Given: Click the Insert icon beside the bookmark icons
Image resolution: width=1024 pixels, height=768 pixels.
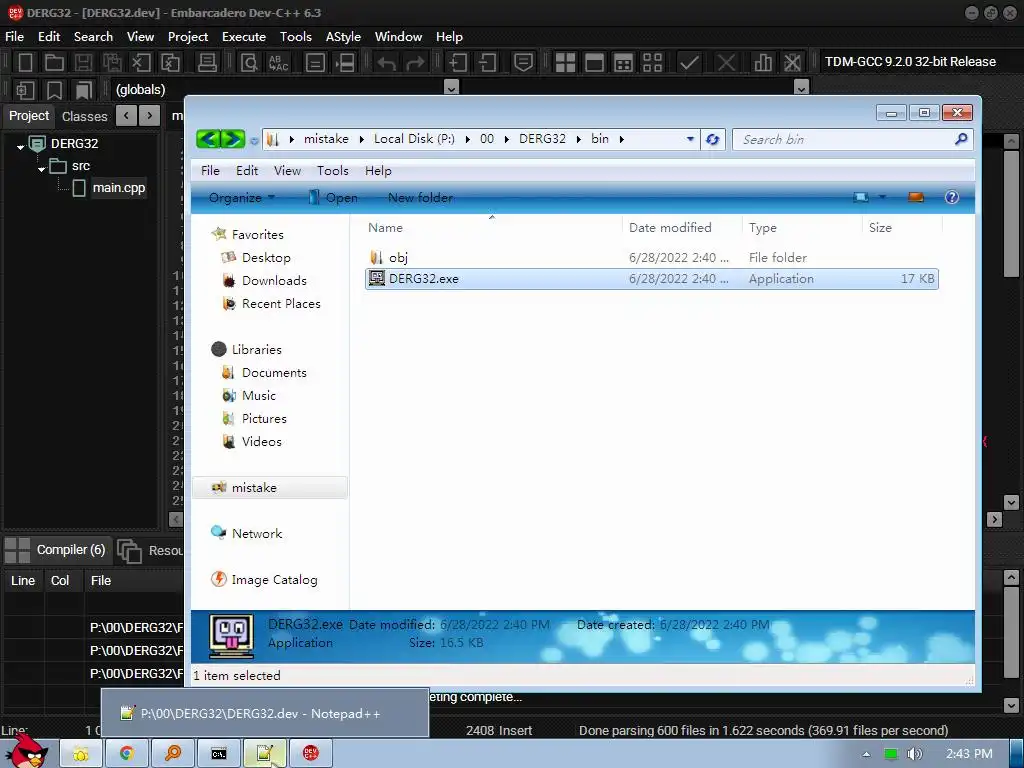Looking at the screenshot, I should [x=25, y=90].
